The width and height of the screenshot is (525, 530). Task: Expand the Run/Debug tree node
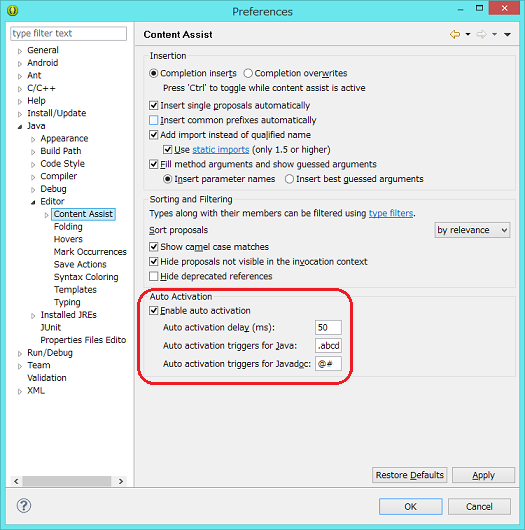tap(20, 354)
